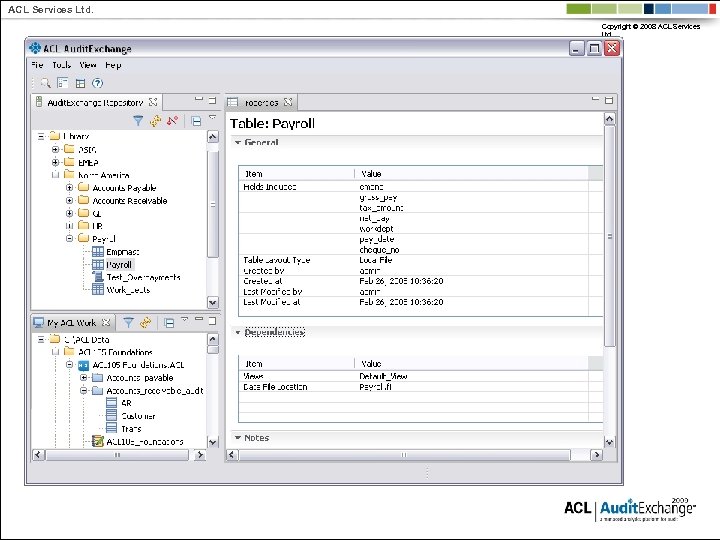
Task: Select the Properties tab
Action: click(x=262, y=102)
